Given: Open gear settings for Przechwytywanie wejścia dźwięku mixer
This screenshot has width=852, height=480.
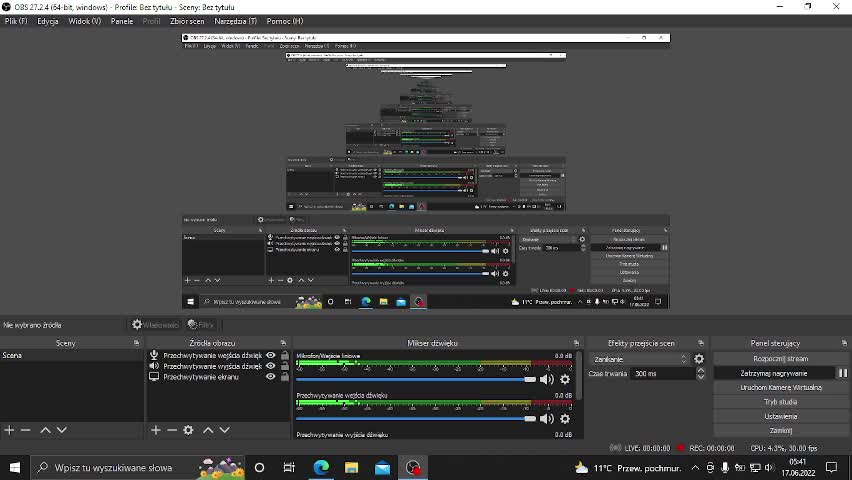Looking at the screenshot, I should click(565, 419).
